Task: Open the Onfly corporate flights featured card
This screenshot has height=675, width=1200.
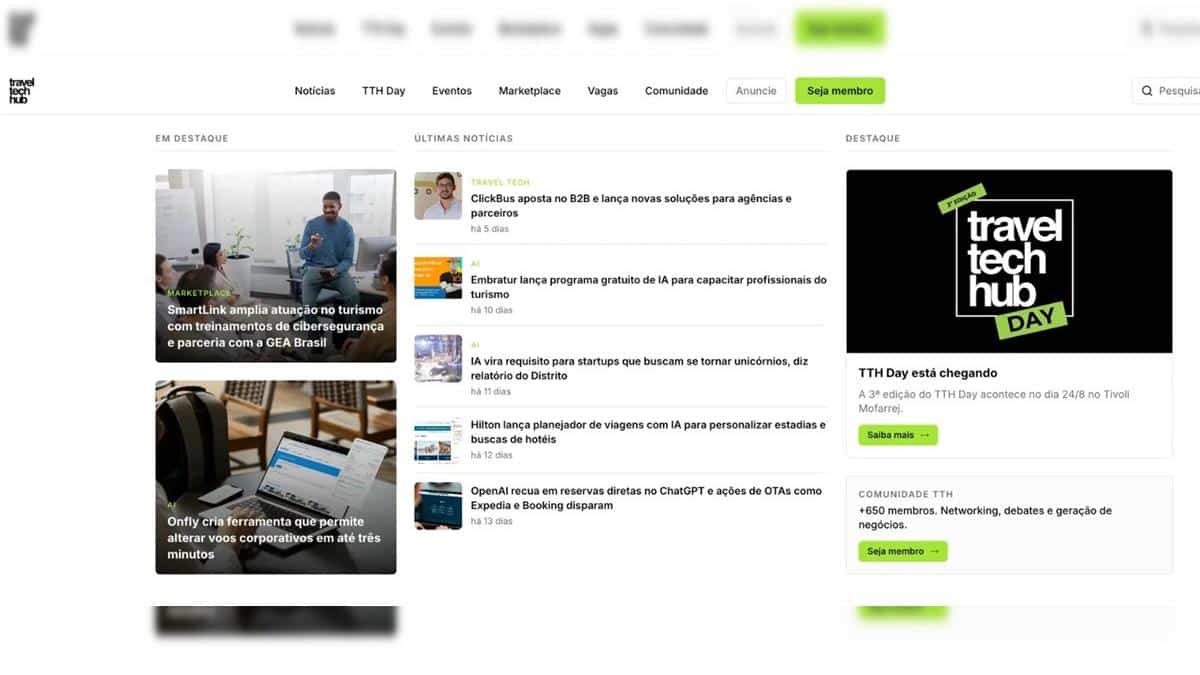Action: [x=275, y=537]
